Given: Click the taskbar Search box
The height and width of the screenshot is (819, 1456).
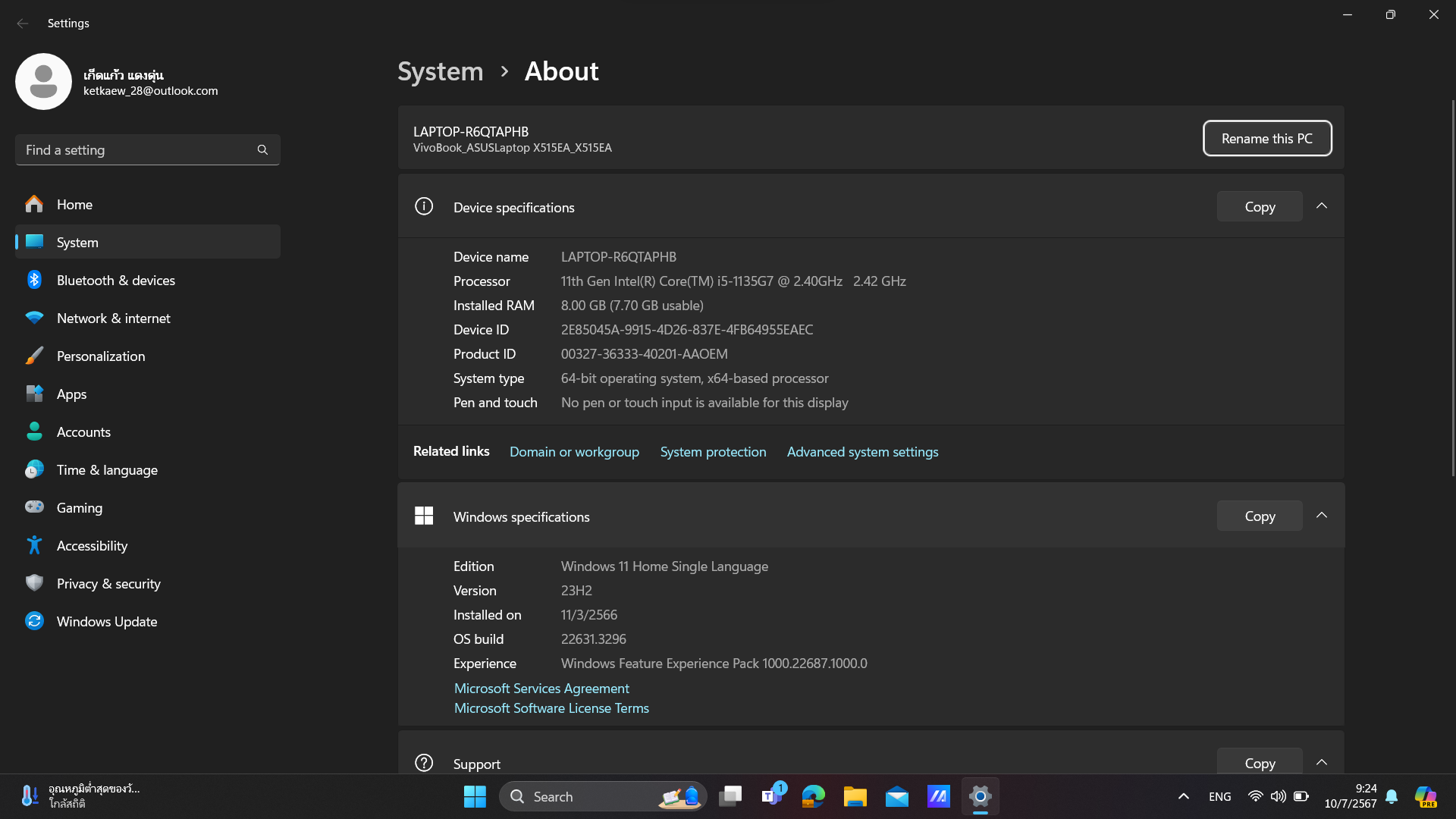Looking at the screenshot, I should tap(603, 796).
